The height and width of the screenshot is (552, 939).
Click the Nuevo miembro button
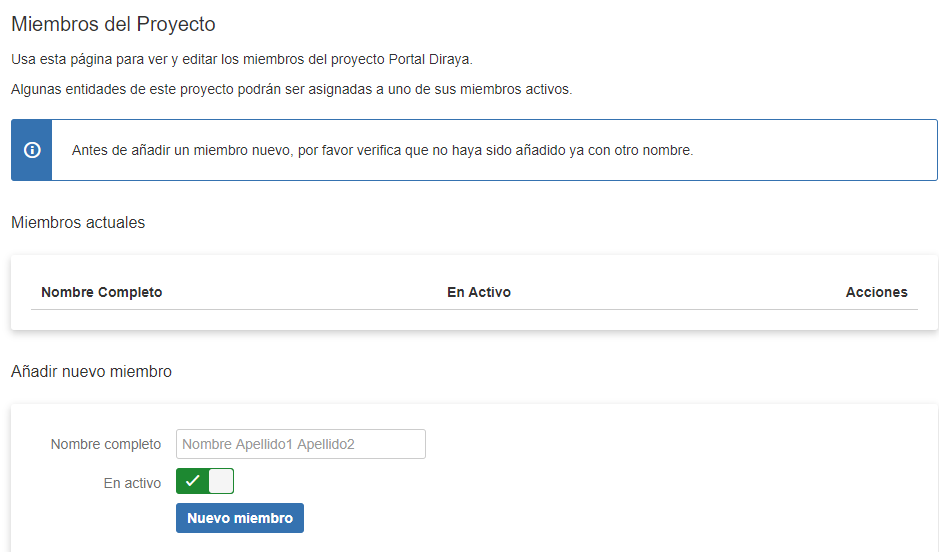tap(240, 518)
